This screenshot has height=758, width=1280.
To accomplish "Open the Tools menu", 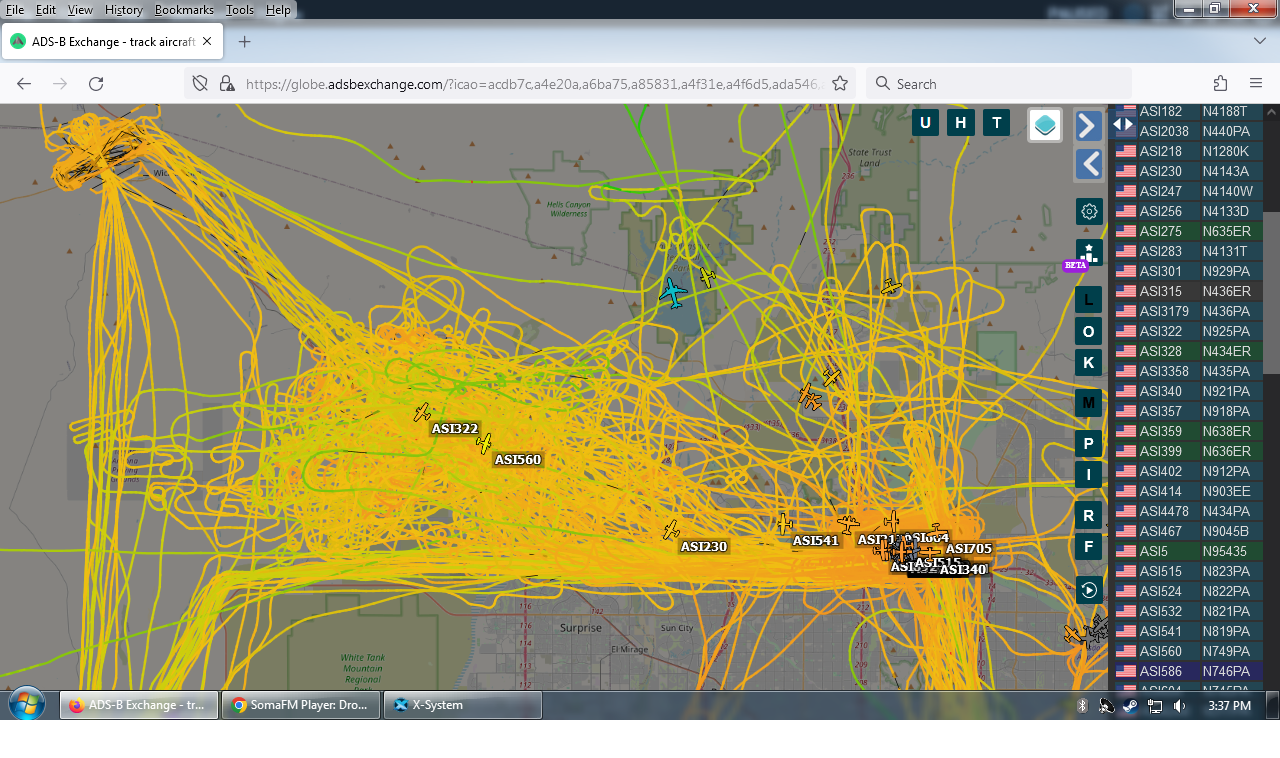I will tap(239, 9).
